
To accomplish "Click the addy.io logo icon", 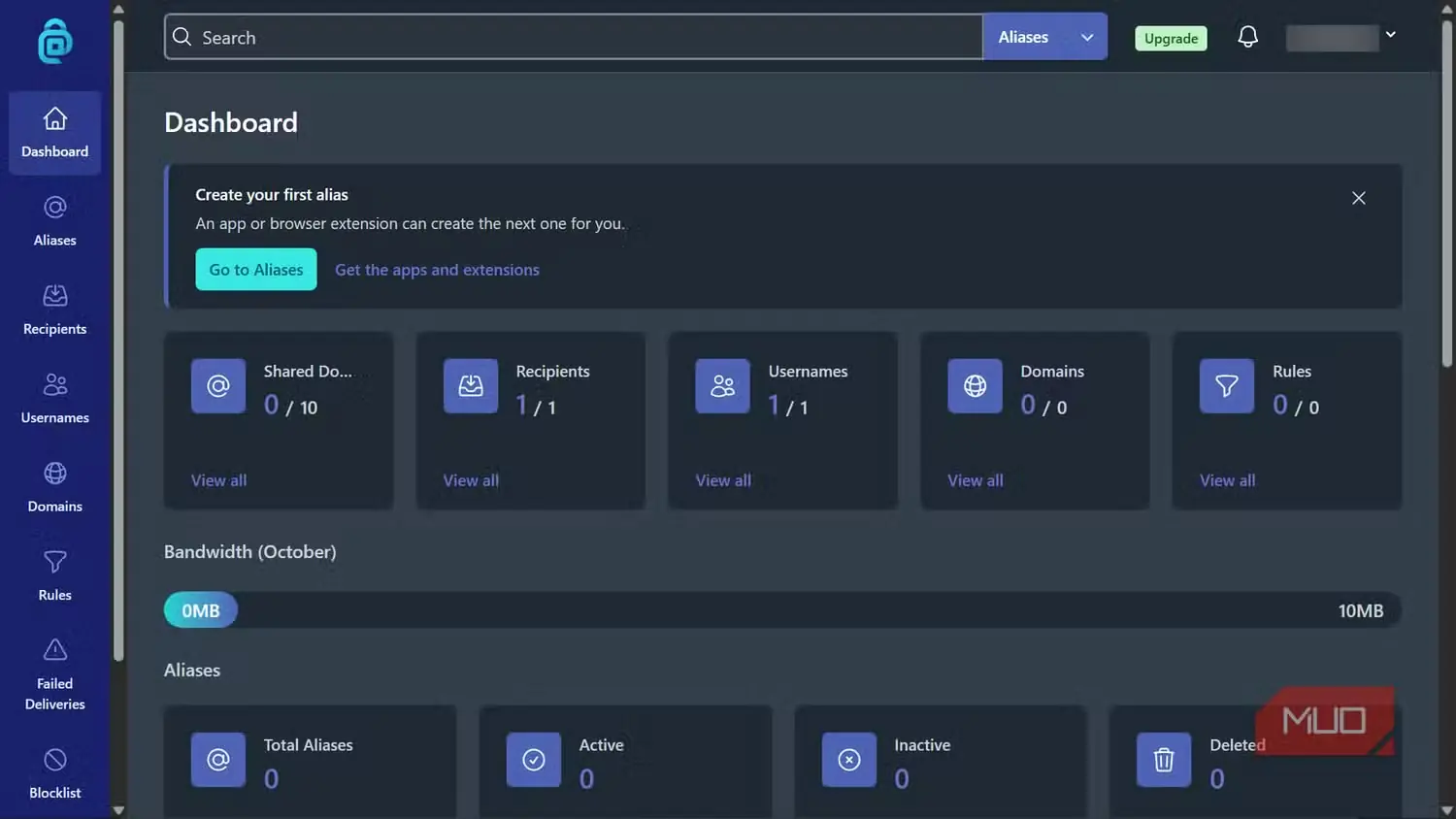I will tap(55, 41).
